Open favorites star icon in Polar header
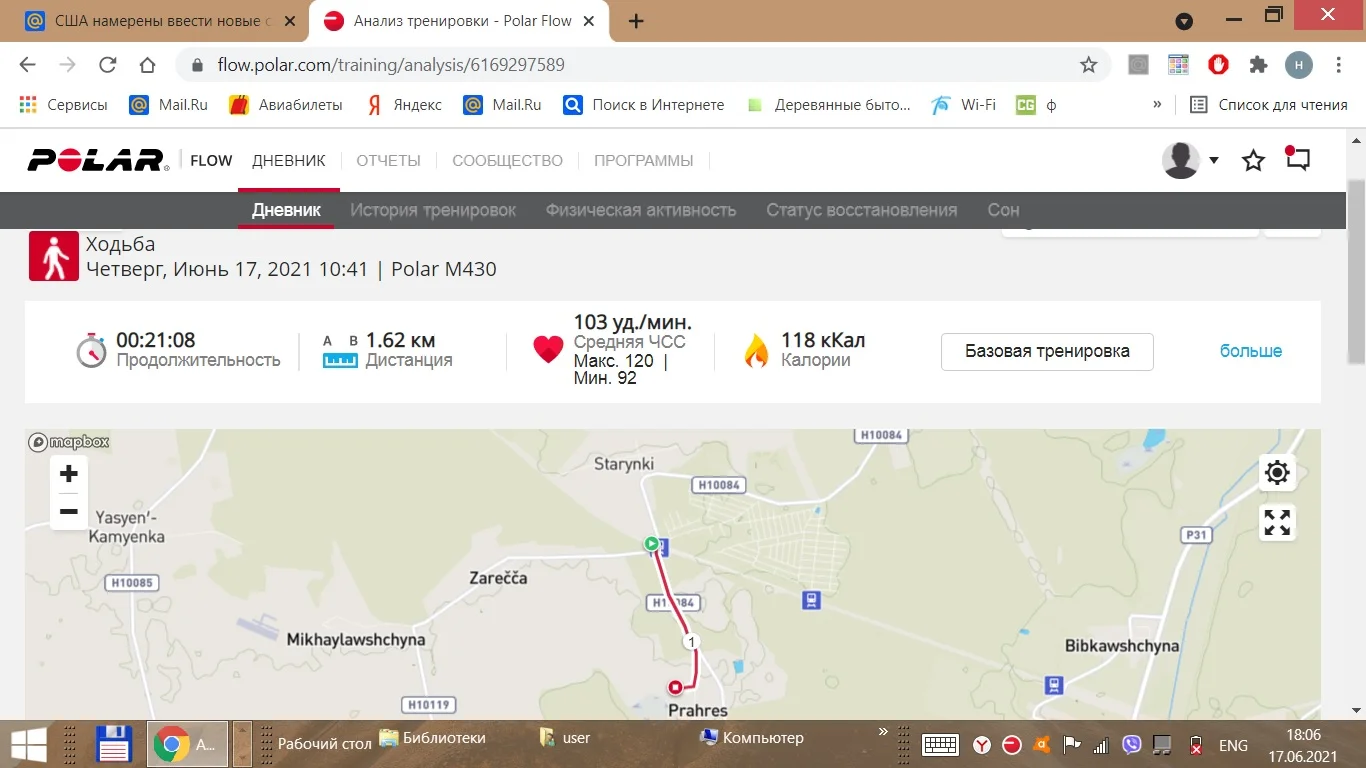 click(1253, 160)
